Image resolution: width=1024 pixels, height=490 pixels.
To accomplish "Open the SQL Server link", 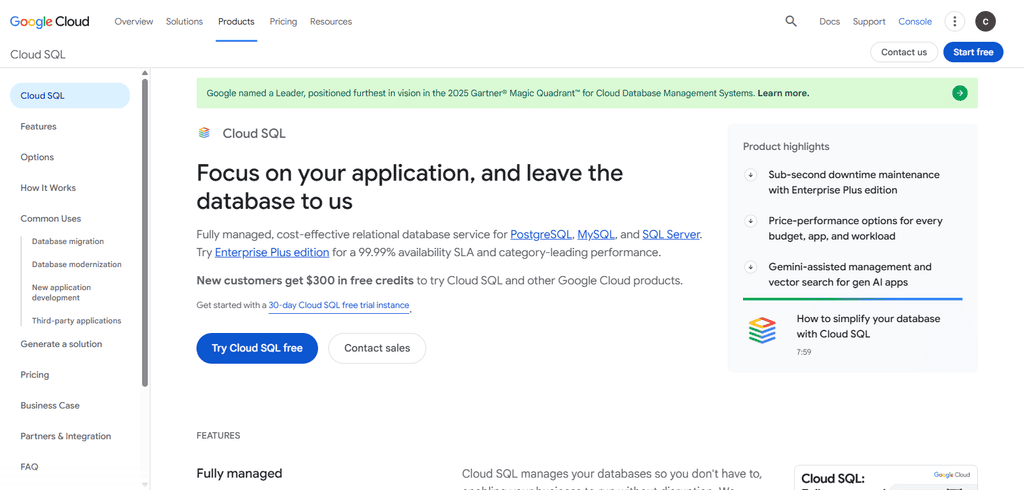I will pos(671,235).
